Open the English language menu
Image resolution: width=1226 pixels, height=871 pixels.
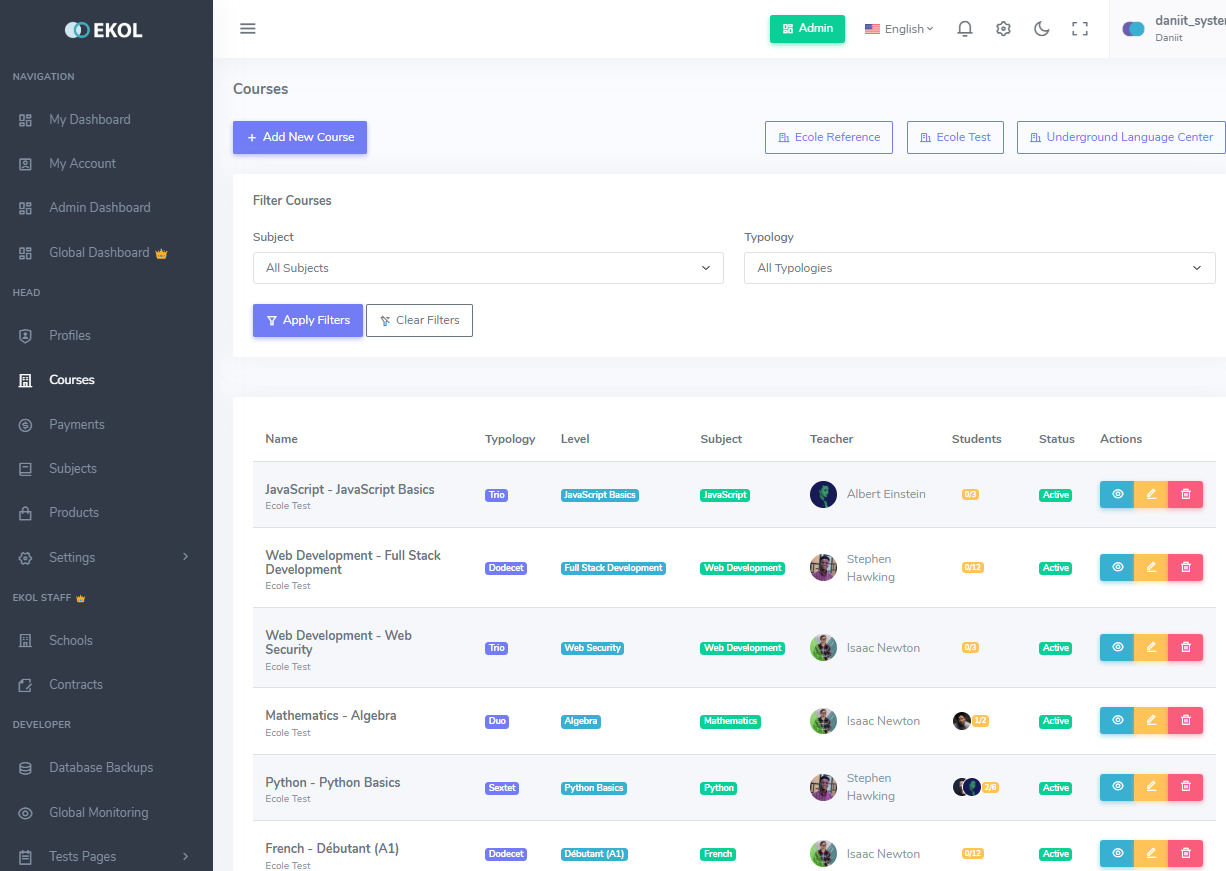click(898, 28)
